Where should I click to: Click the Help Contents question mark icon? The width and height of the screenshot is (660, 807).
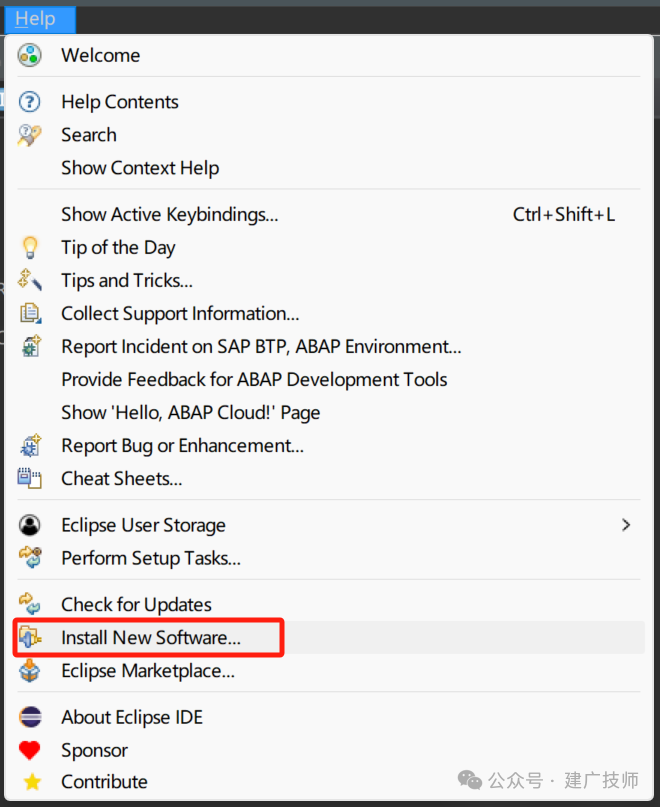pyautogui.click(x=29, y=102)
